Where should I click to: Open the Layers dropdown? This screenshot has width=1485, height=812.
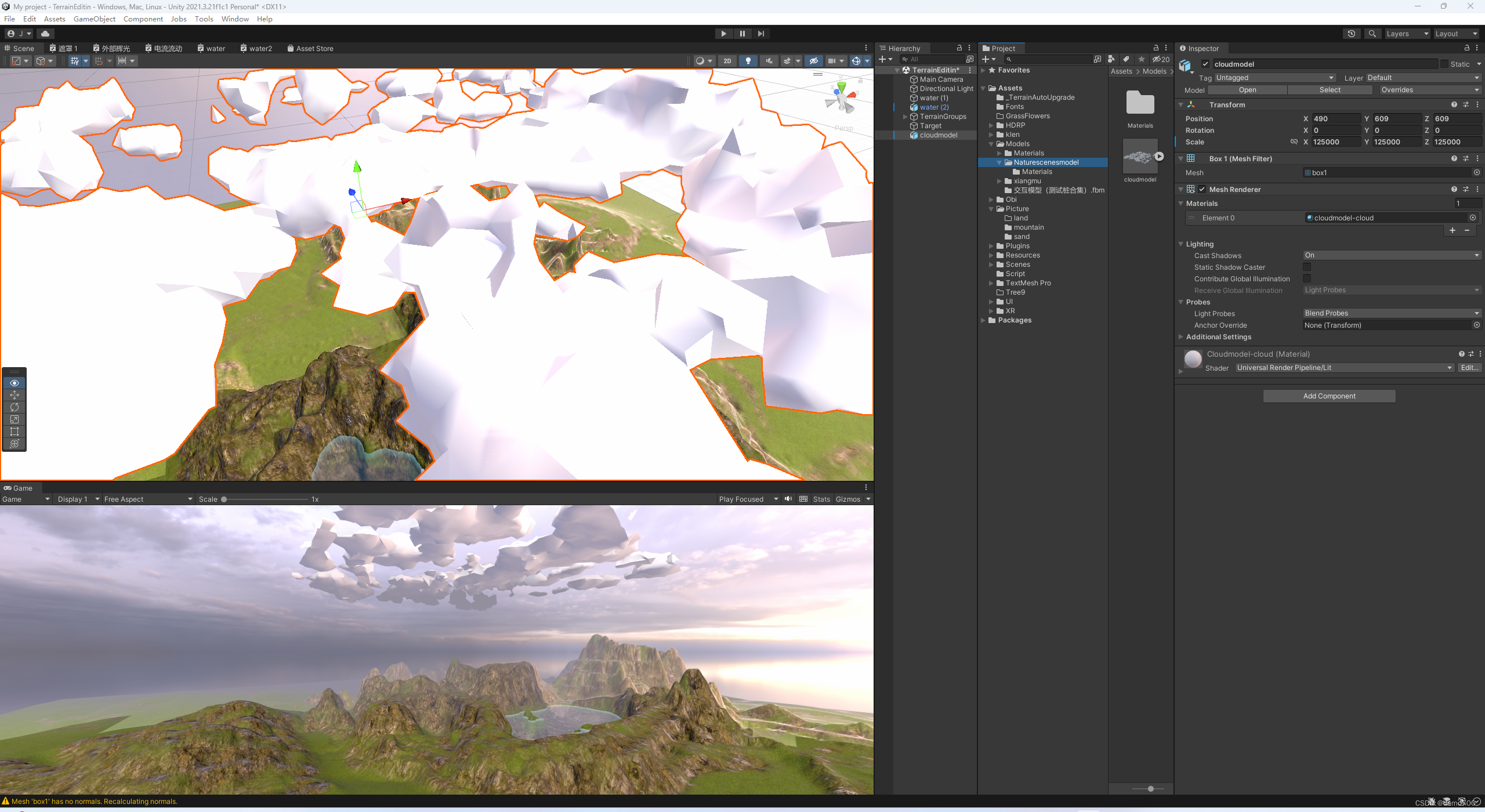tap(1406, 33)
